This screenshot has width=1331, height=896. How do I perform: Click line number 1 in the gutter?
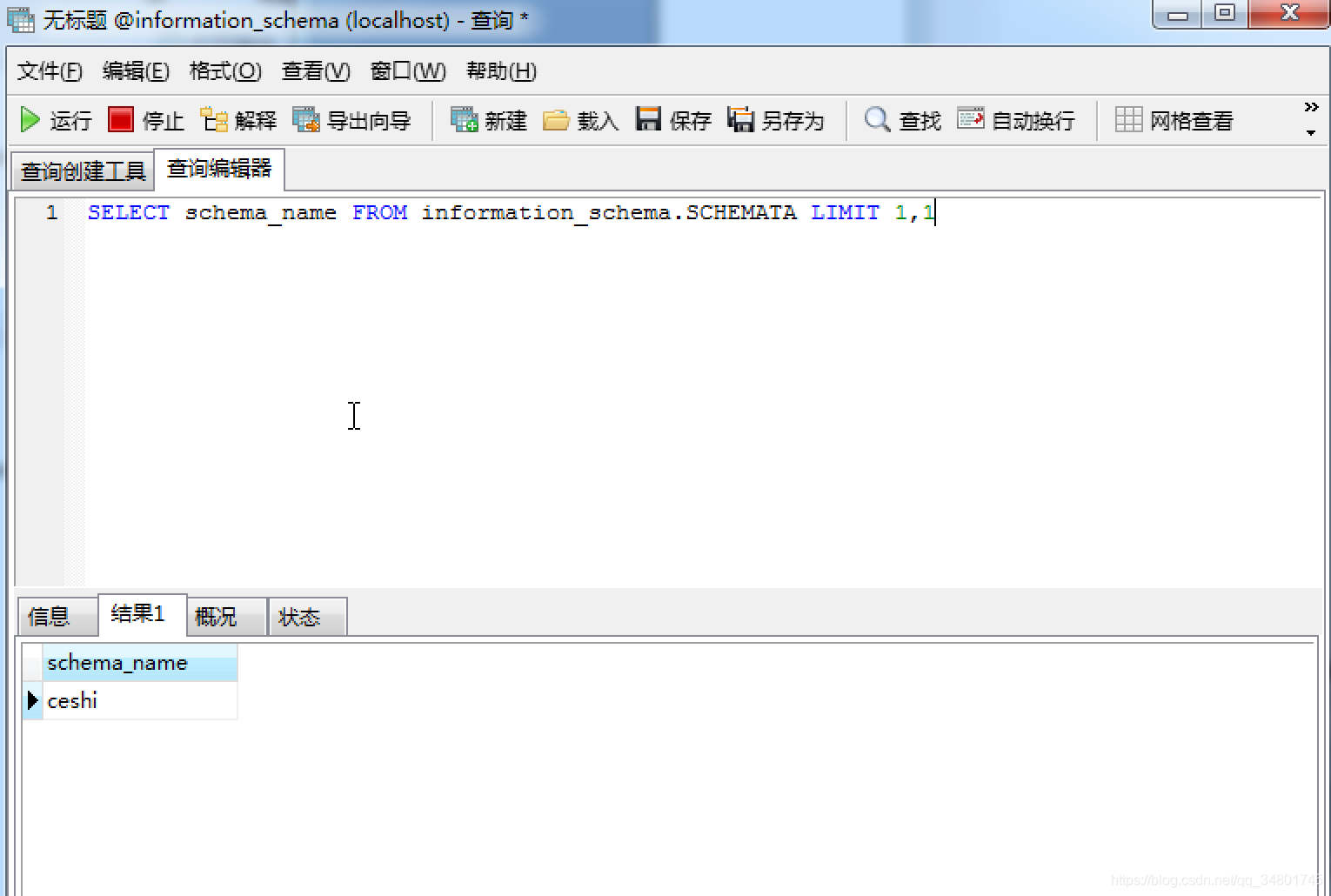(x=51, y=212)
